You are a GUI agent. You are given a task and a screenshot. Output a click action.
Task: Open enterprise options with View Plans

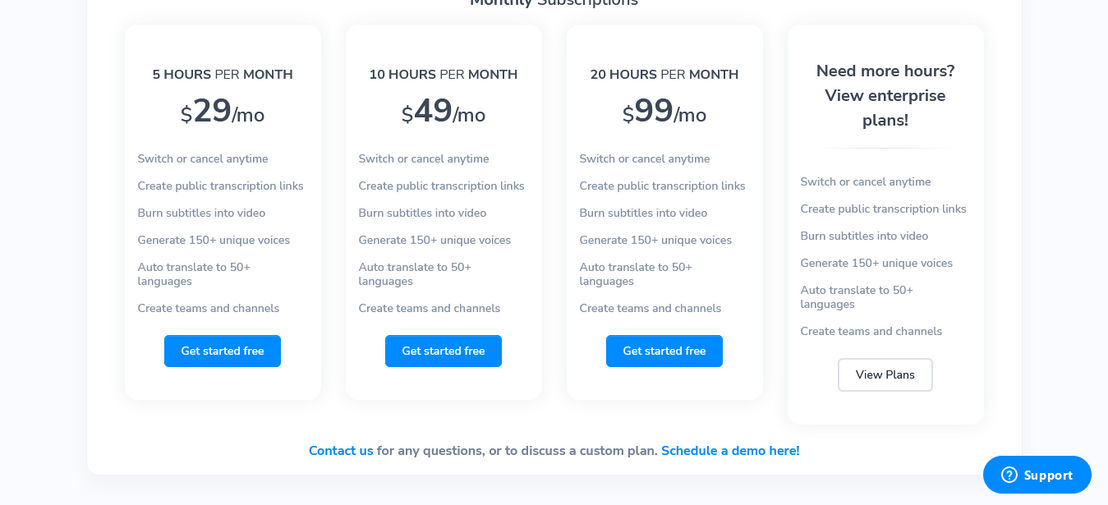click(x=885, y=375)
